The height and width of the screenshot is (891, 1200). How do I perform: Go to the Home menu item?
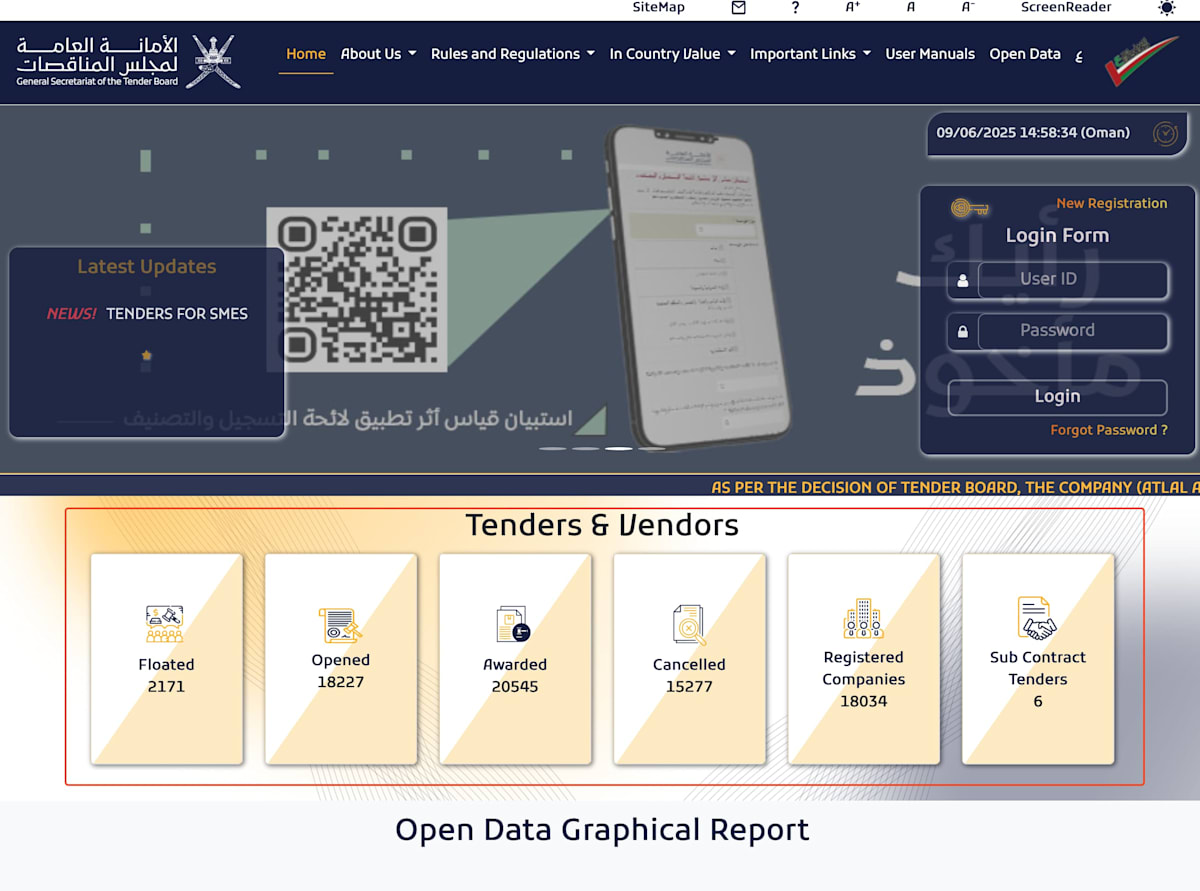point(306,54)
